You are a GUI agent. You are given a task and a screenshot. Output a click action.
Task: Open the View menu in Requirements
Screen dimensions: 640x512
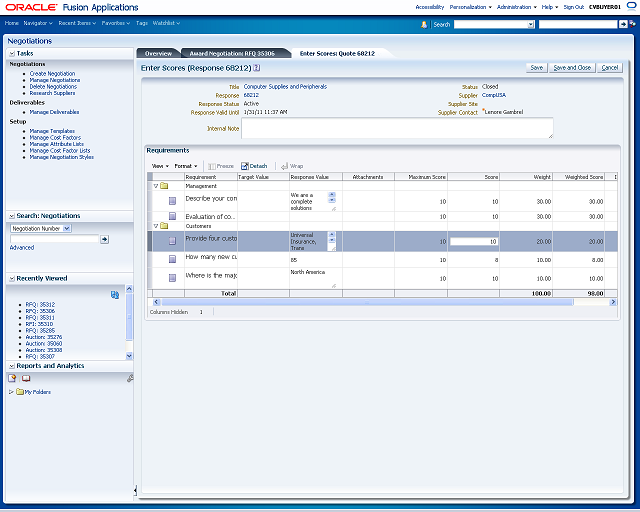[x=160, y=166]
